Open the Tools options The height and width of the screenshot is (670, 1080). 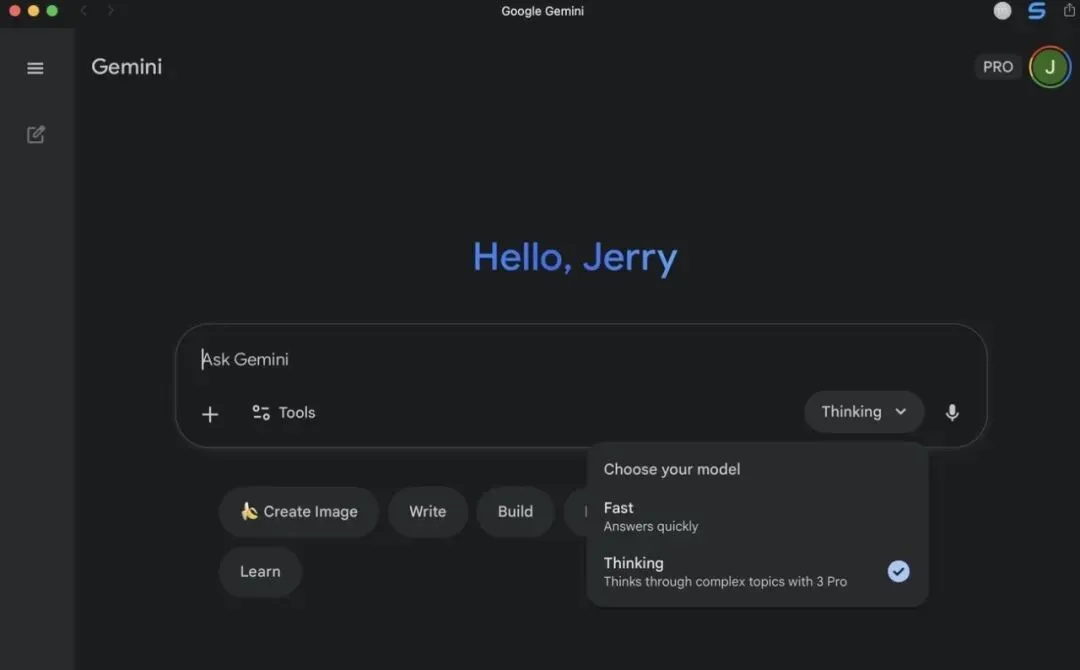click(x=284, y=412)
